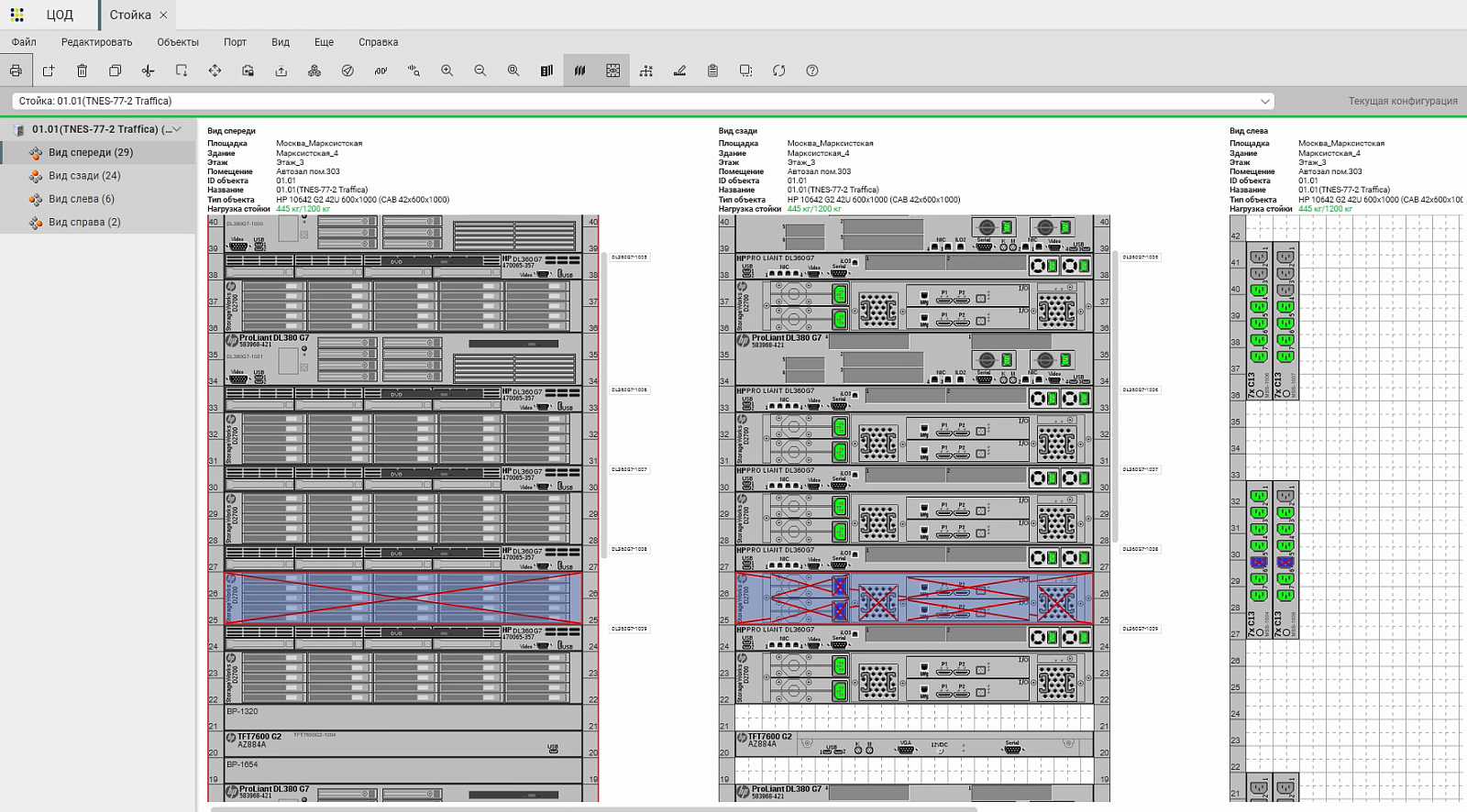Click the zoom out magnifier
1467x812 pixels.
click(x=480, y=71)
